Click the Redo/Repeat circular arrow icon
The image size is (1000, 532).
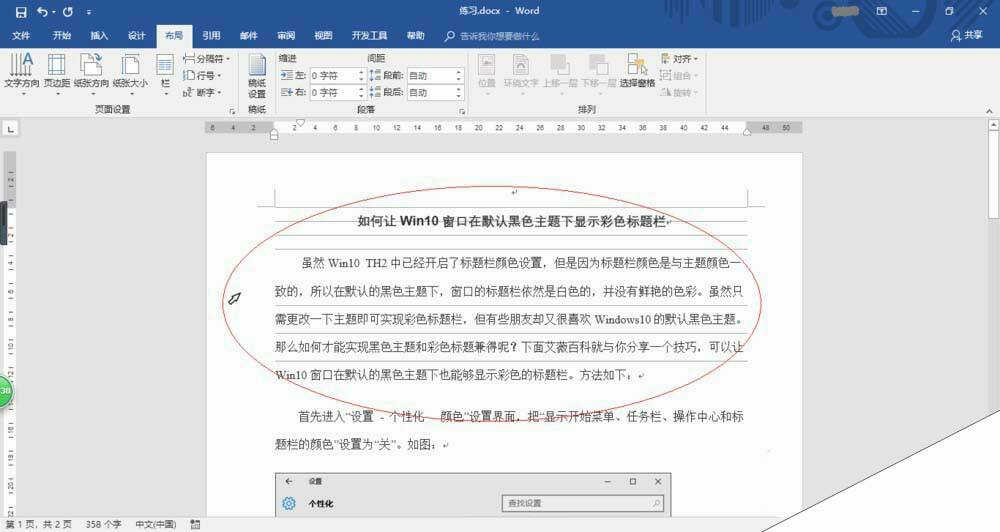pos(68,11)
